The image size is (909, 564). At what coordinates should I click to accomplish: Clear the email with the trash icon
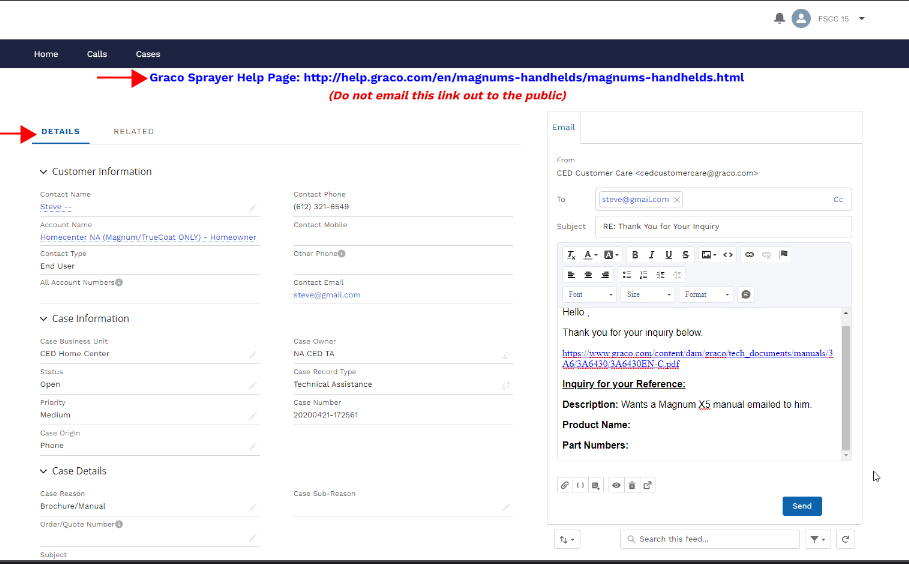click(x=632, y=485)
